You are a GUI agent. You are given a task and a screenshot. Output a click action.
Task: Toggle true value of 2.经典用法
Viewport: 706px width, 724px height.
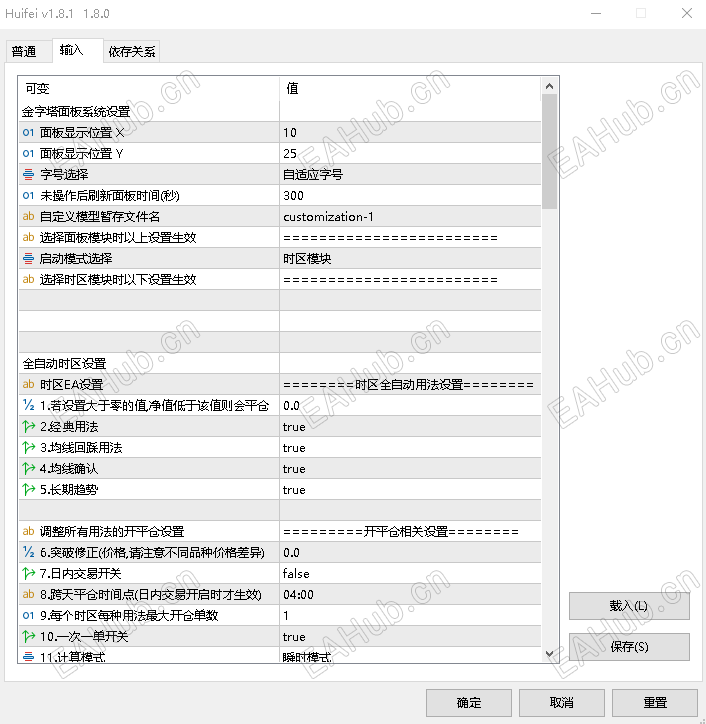pyautogui.click(x=410, y=427)
